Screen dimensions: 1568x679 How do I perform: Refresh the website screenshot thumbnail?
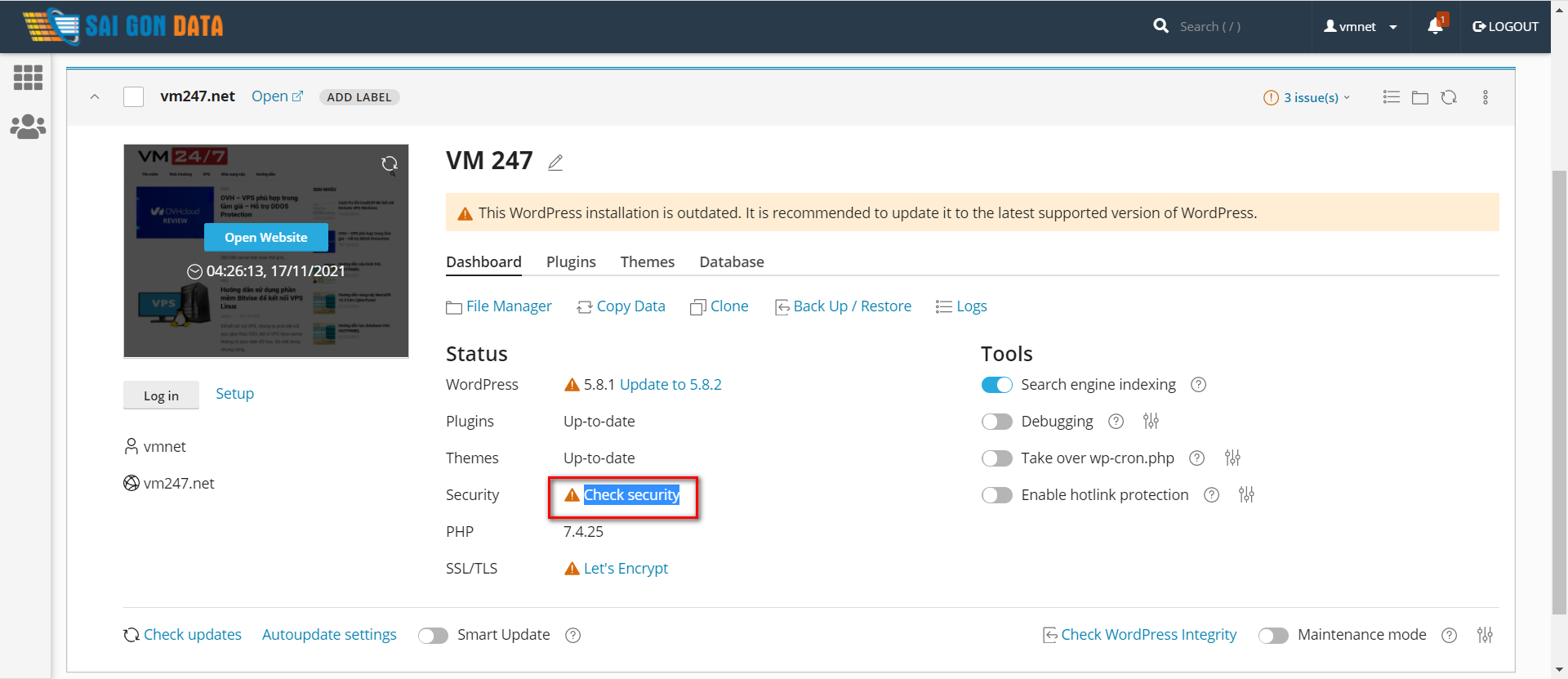[x=390, y=164]
